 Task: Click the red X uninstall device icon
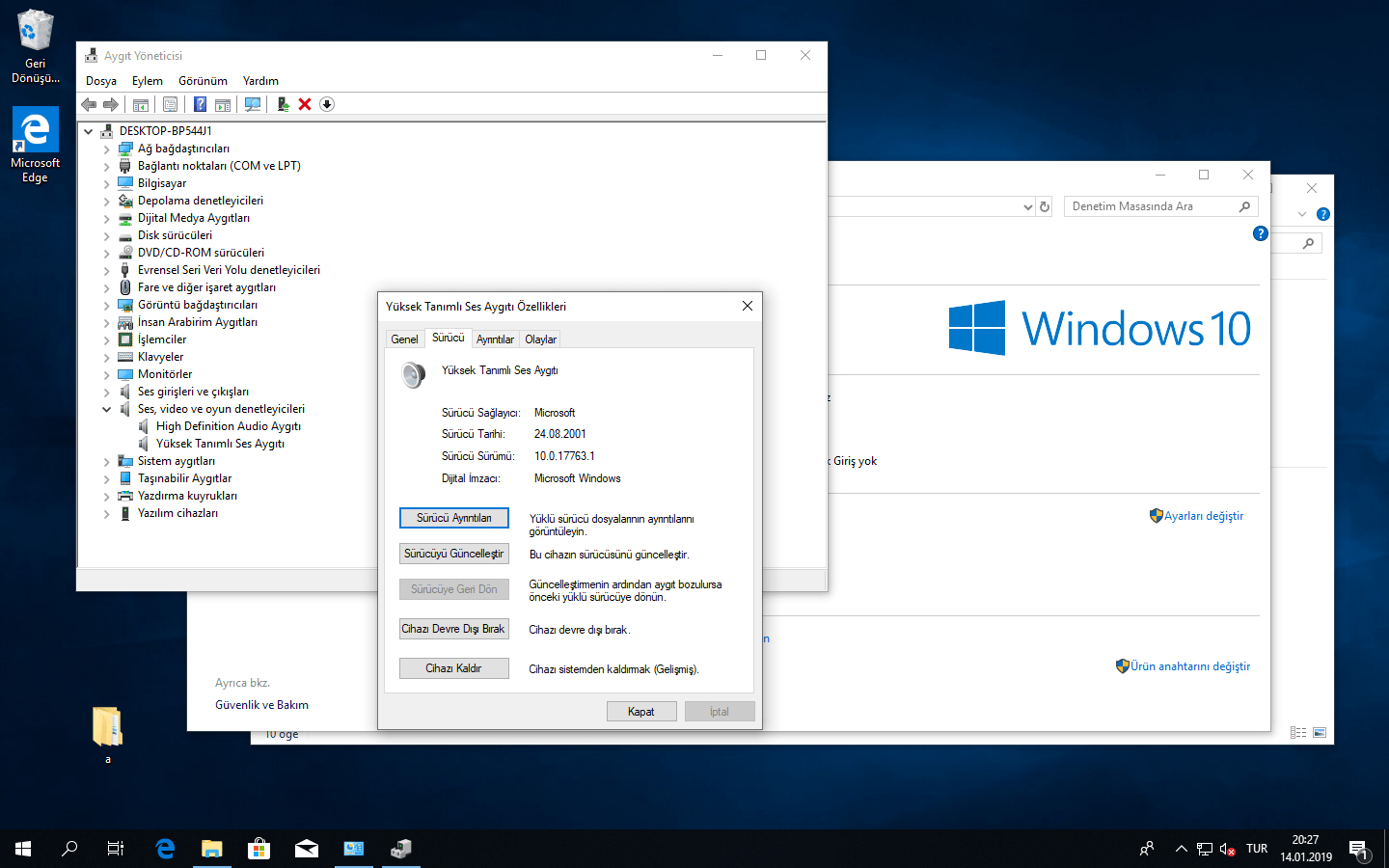(x=305, y=104)
